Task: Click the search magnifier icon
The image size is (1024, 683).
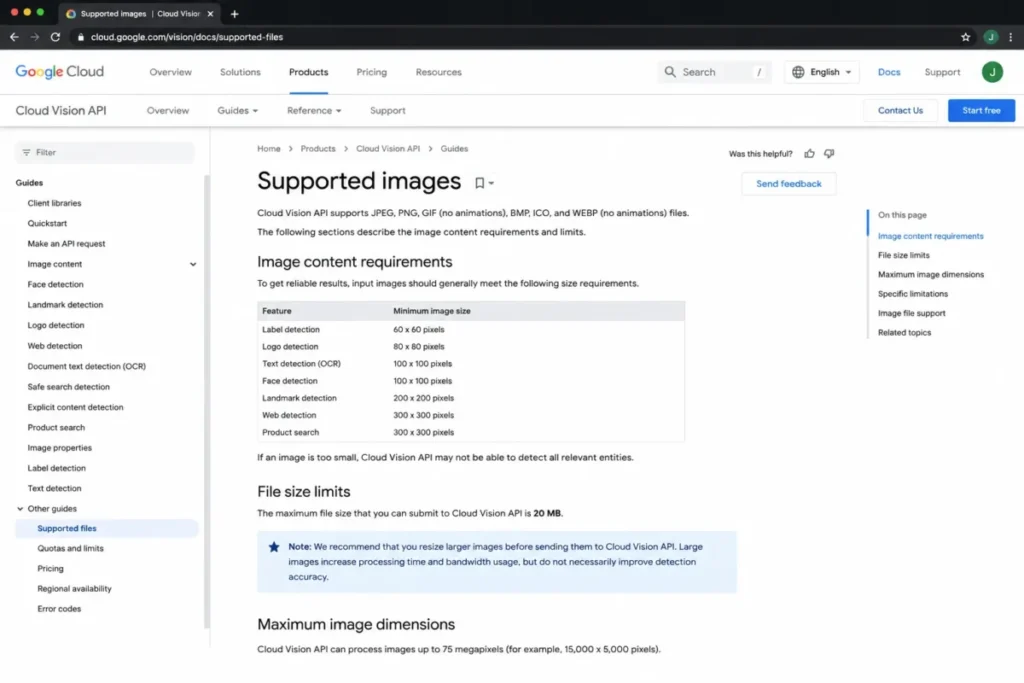Action: pos(670,72)
